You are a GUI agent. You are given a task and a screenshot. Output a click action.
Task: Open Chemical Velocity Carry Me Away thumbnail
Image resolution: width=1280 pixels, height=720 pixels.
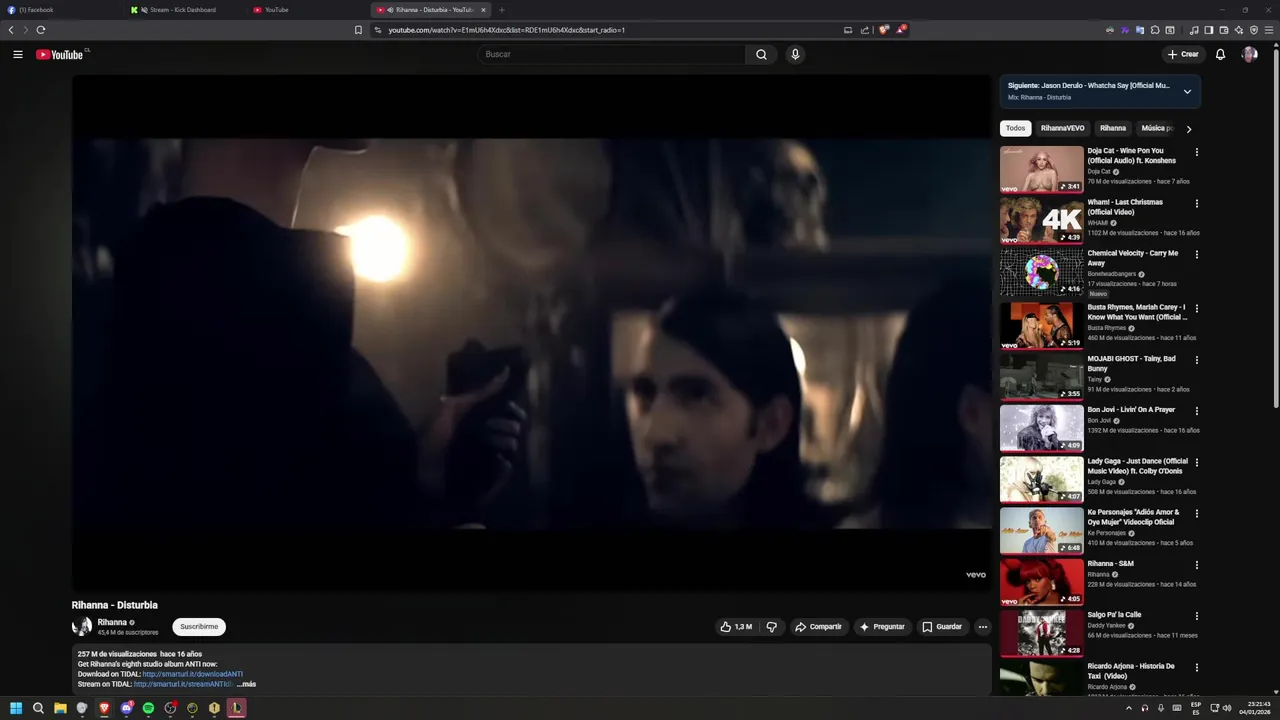(x=1042, y=272)
